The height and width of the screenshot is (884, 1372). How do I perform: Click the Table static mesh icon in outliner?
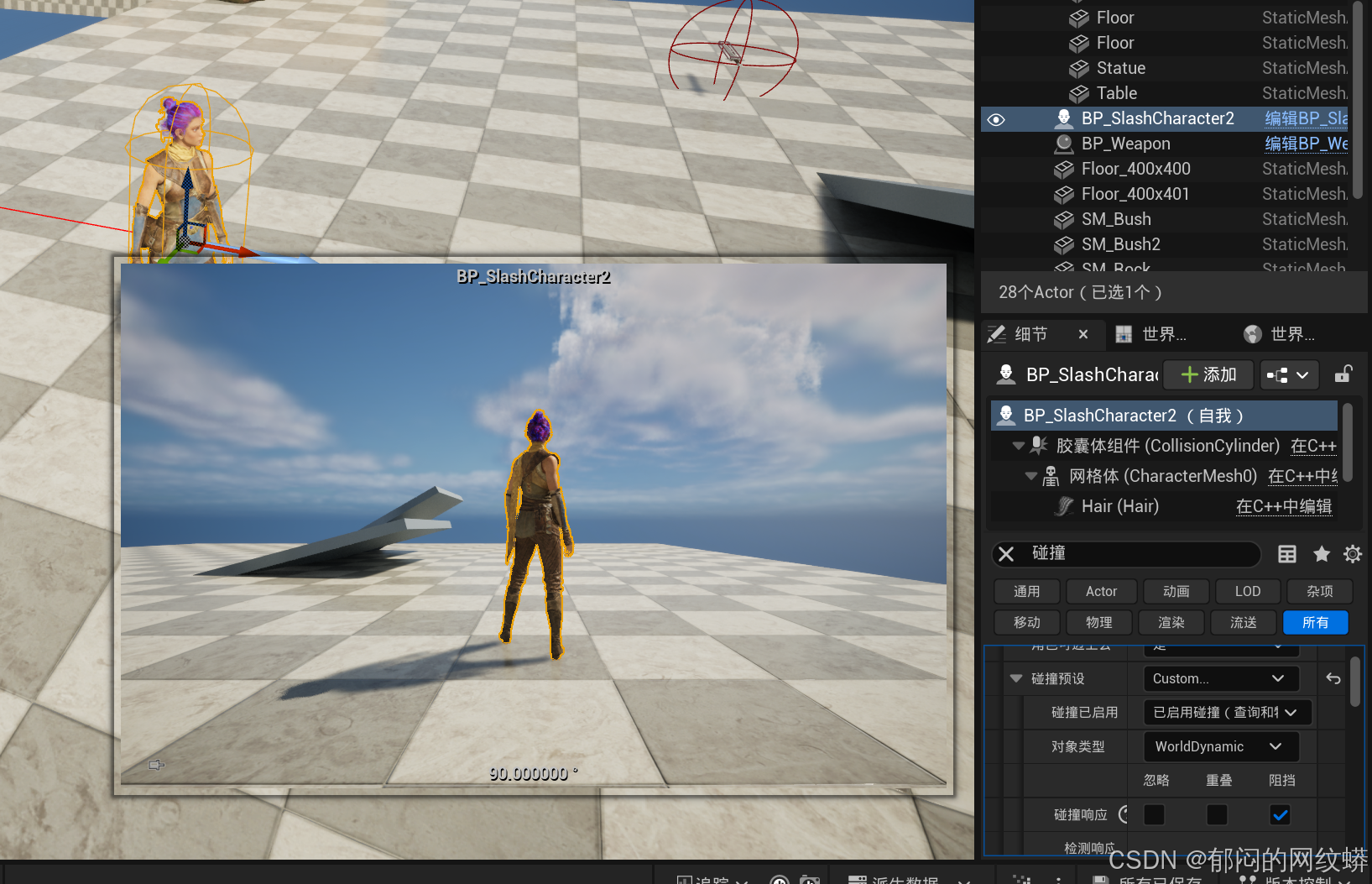(x=1079, y=93)
